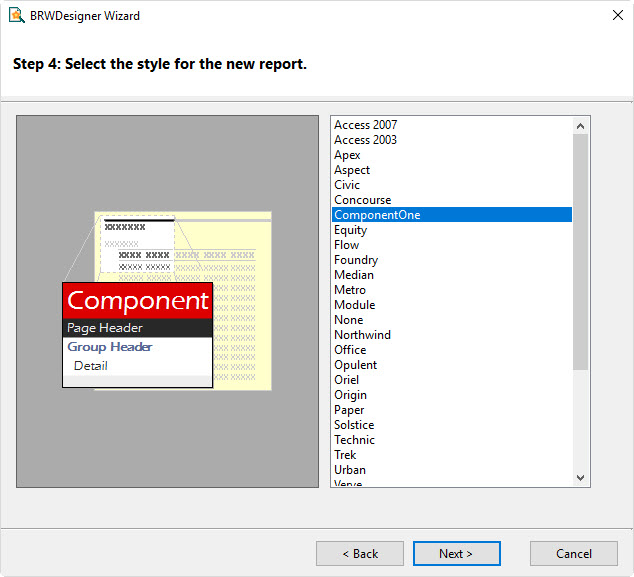The width and height of the screenshot is (634, 577).
Task: Choose the Flow style
Action: pyautogui.click(x=452, y=244)
